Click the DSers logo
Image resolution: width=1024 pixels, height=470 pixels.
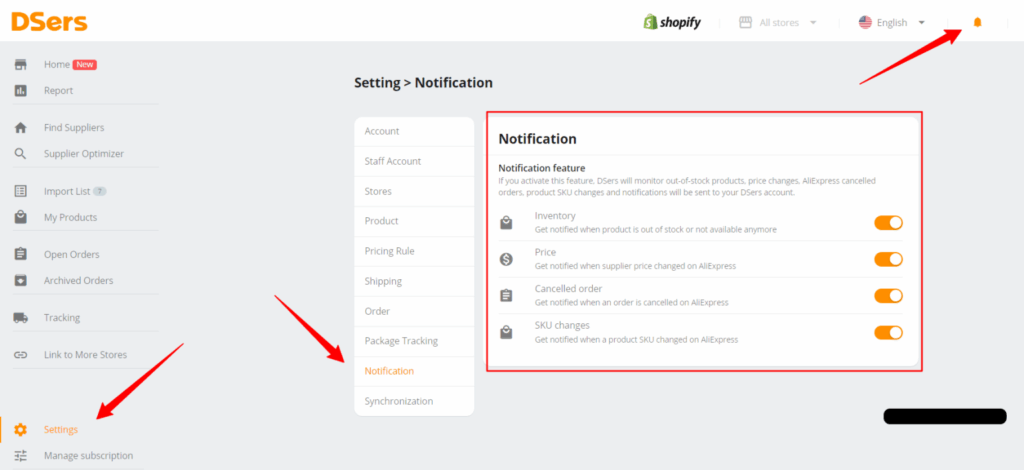(x=49, y=22)
